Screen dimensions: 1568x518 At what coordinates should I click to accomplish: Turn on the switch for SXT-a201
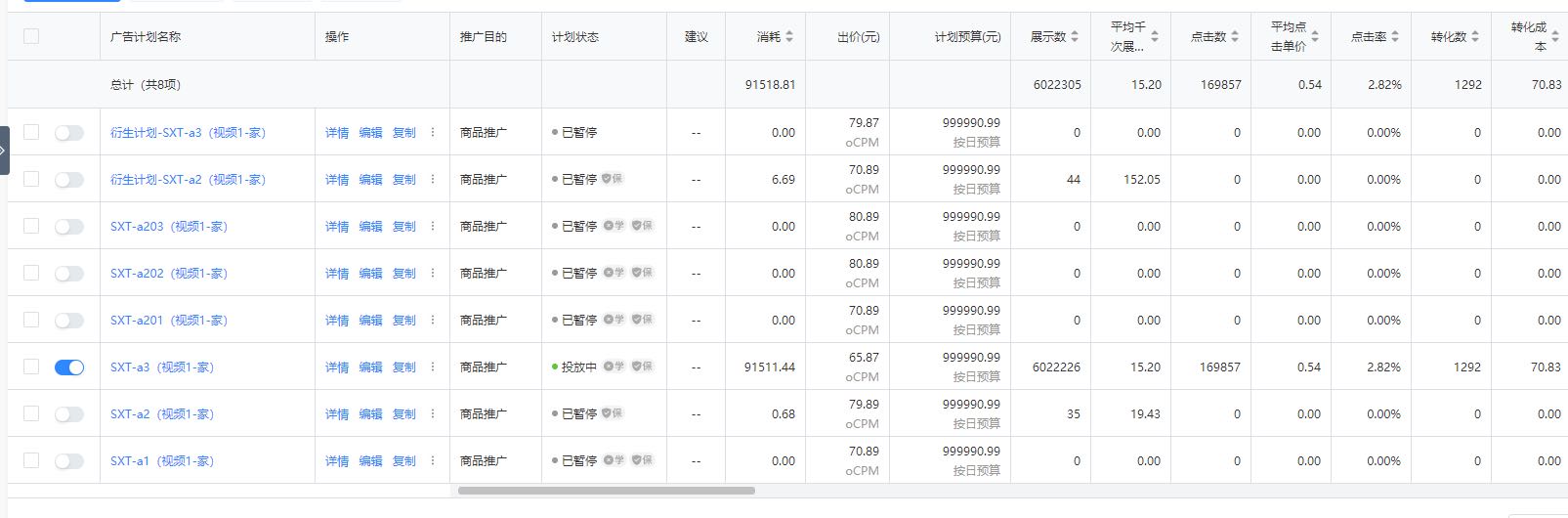(x=69, y=321)
